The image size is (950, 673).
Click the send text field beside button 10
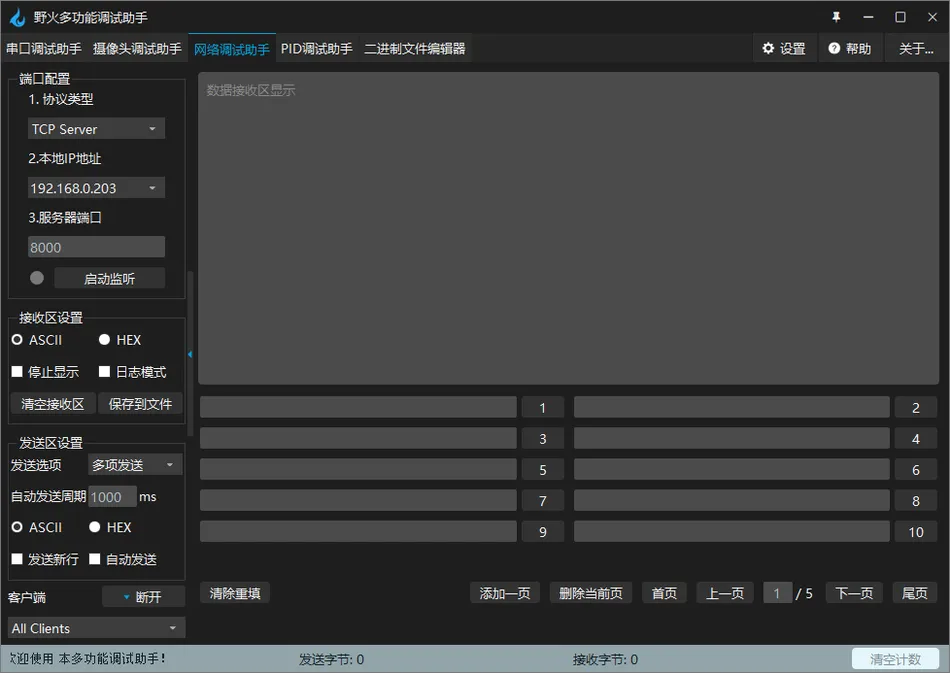click(x=732, y=531)
